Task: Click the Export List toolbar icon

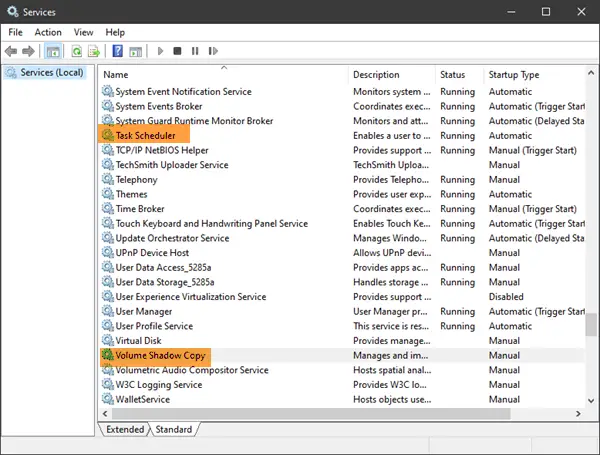Action: 94,51
